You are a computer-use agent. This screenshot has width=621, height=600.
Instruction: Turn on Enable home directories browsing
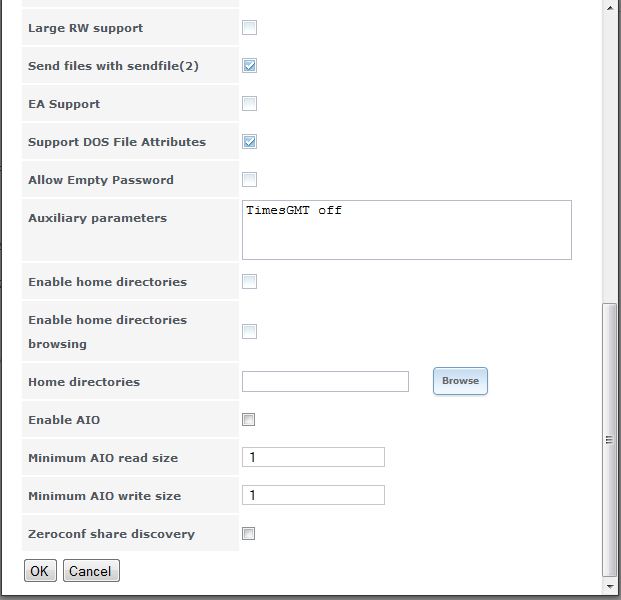coord(249,332)
